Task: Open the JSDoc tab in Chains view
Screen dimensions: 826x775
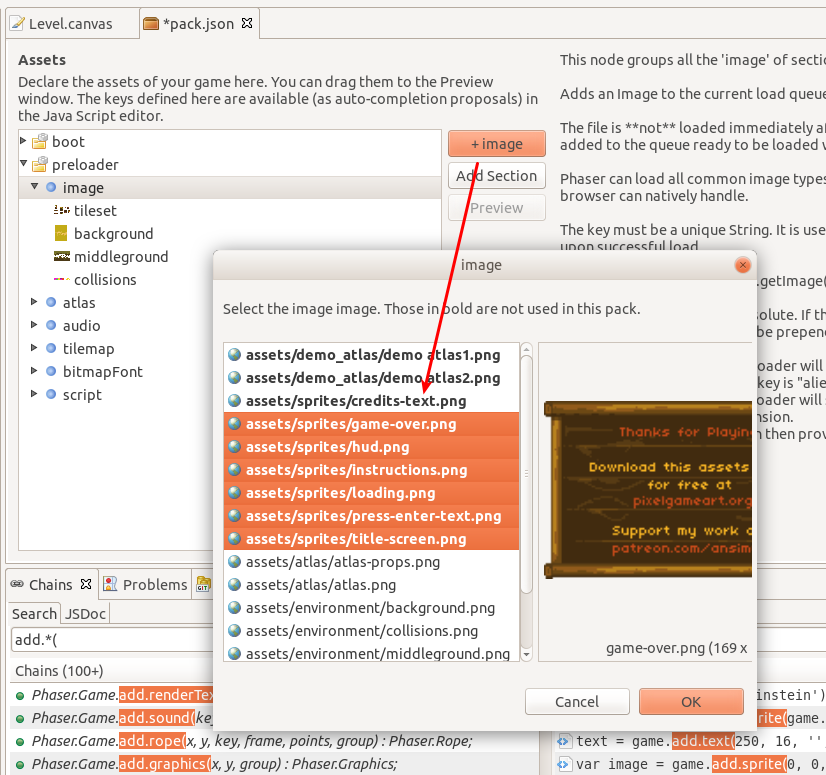Action: 85,613
